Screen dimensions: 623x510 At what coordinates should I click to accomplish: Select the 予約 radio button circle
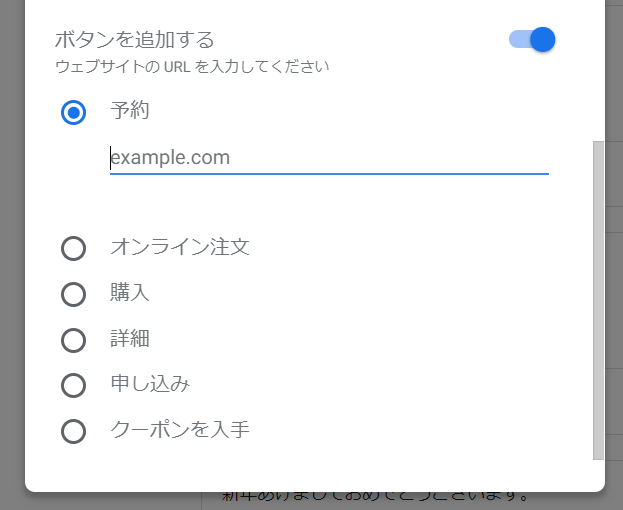tap(73, 112)
